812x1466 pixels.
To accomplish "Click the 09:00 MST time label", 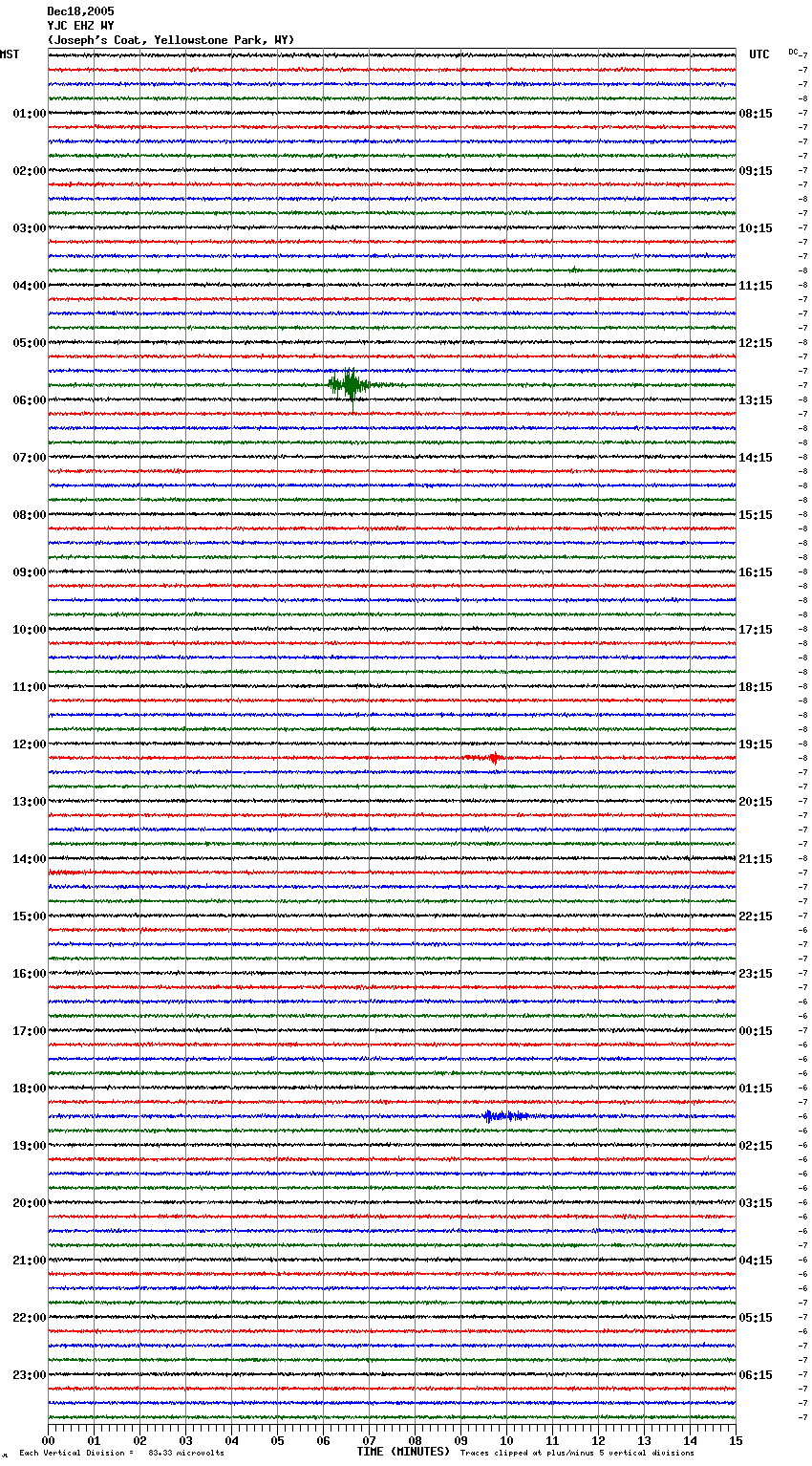I will pyautogui.click(x=30, y=572).
